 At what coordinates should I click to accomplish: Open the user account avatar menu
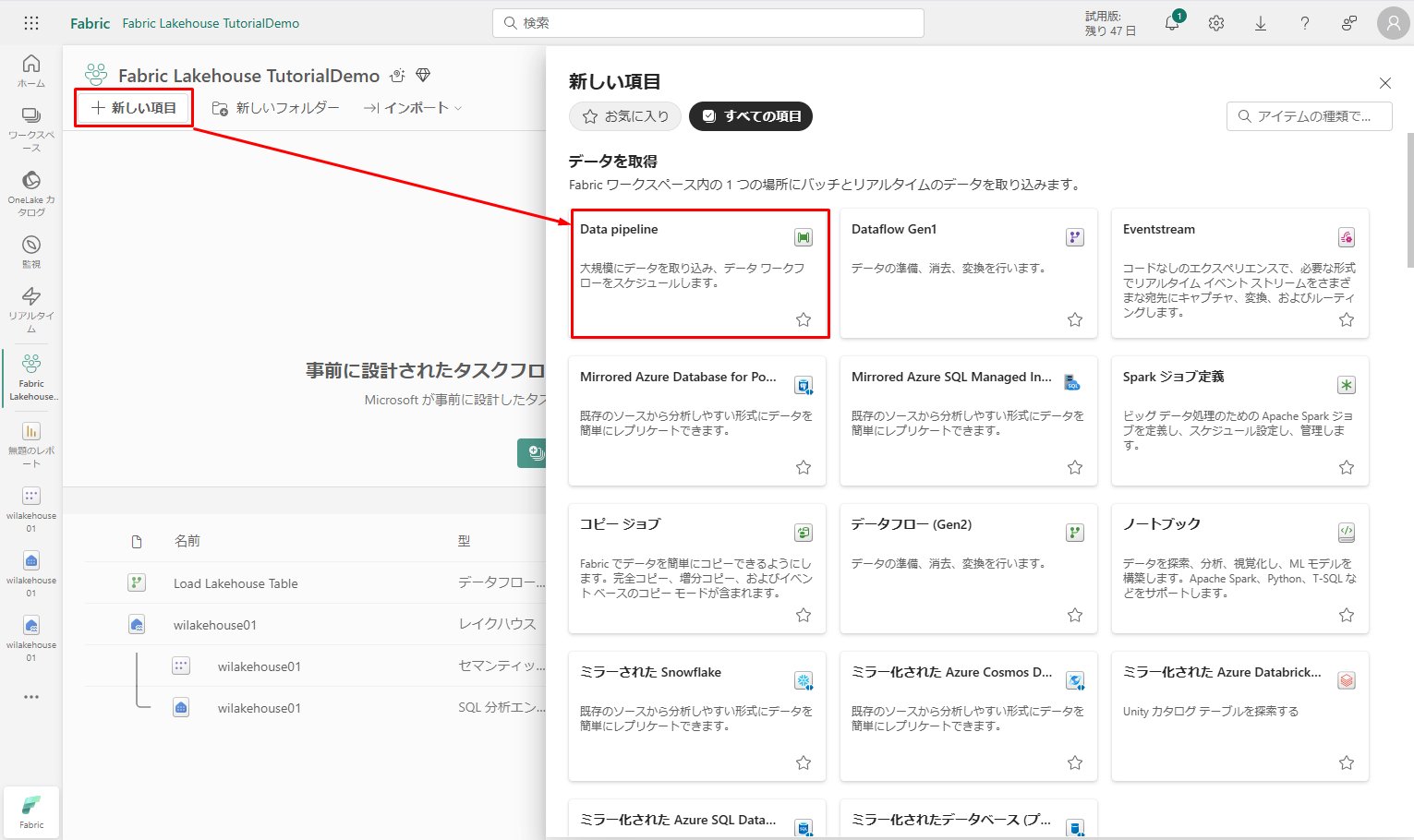point(1393,23)
